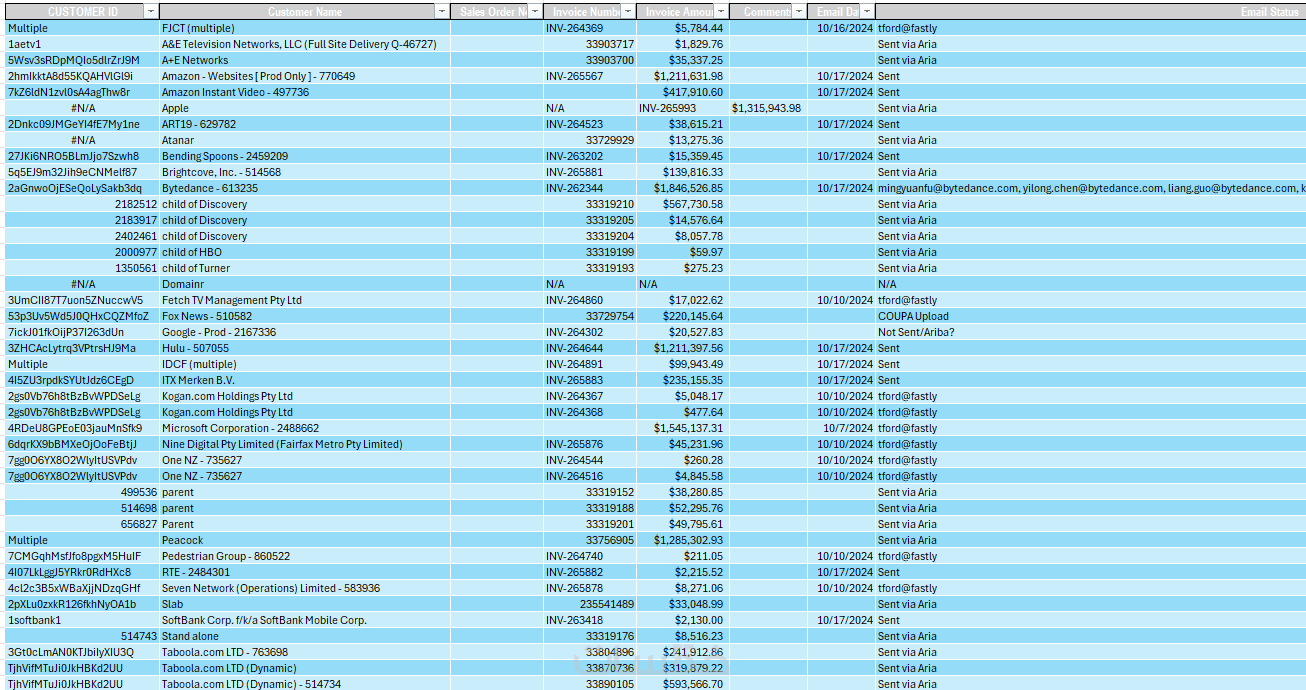This screenshot has height=690, width=1306.
Task: Click the 'IDCF (multiple)' cell
Action: click(305, 364)
